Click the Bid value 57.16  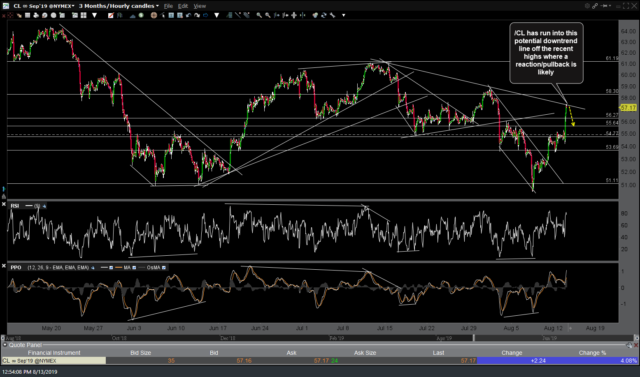(x=244, y=361)
